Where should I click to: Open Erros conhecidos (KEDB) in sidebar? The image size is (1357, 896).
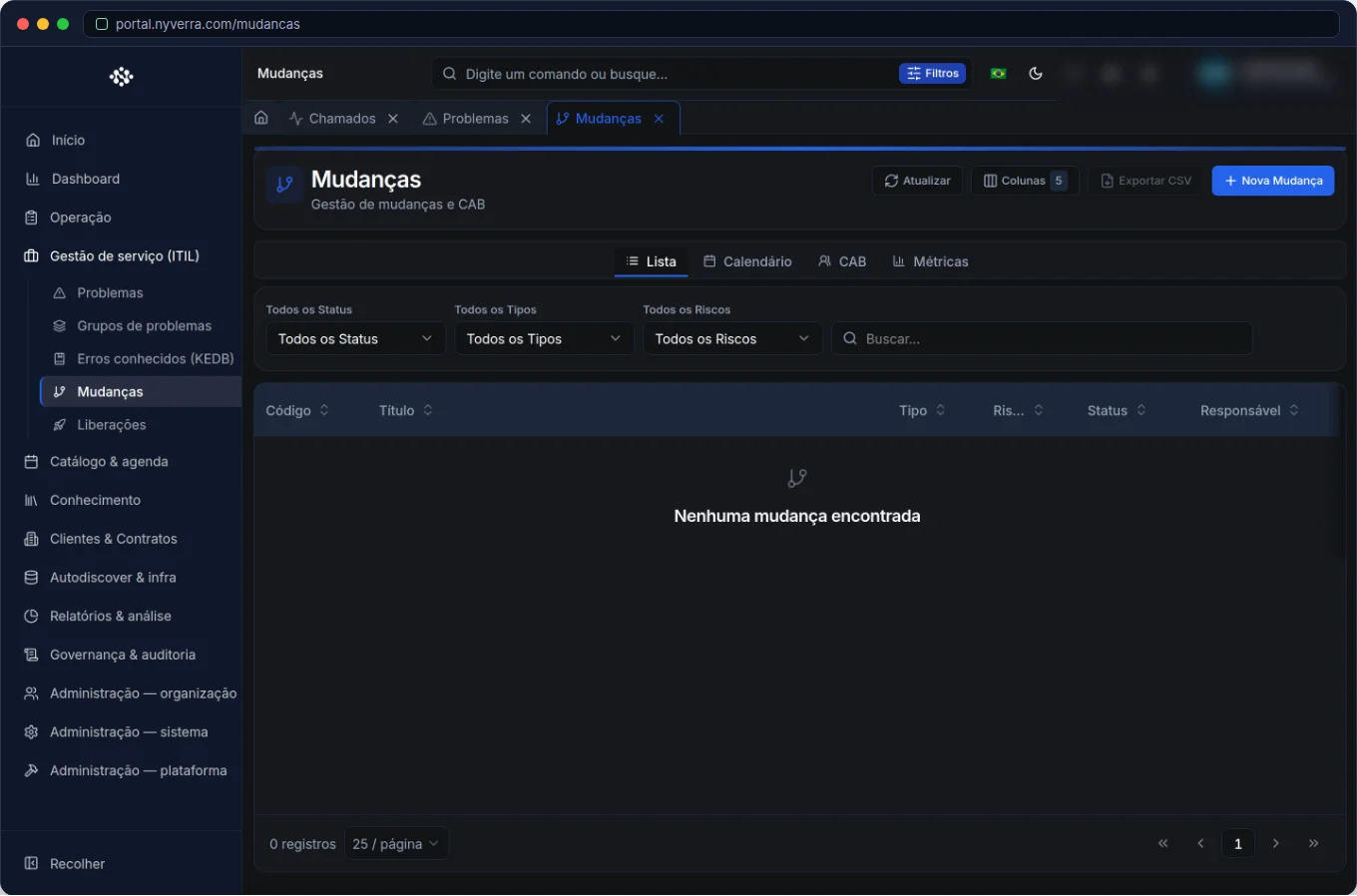tap(141, 359)
